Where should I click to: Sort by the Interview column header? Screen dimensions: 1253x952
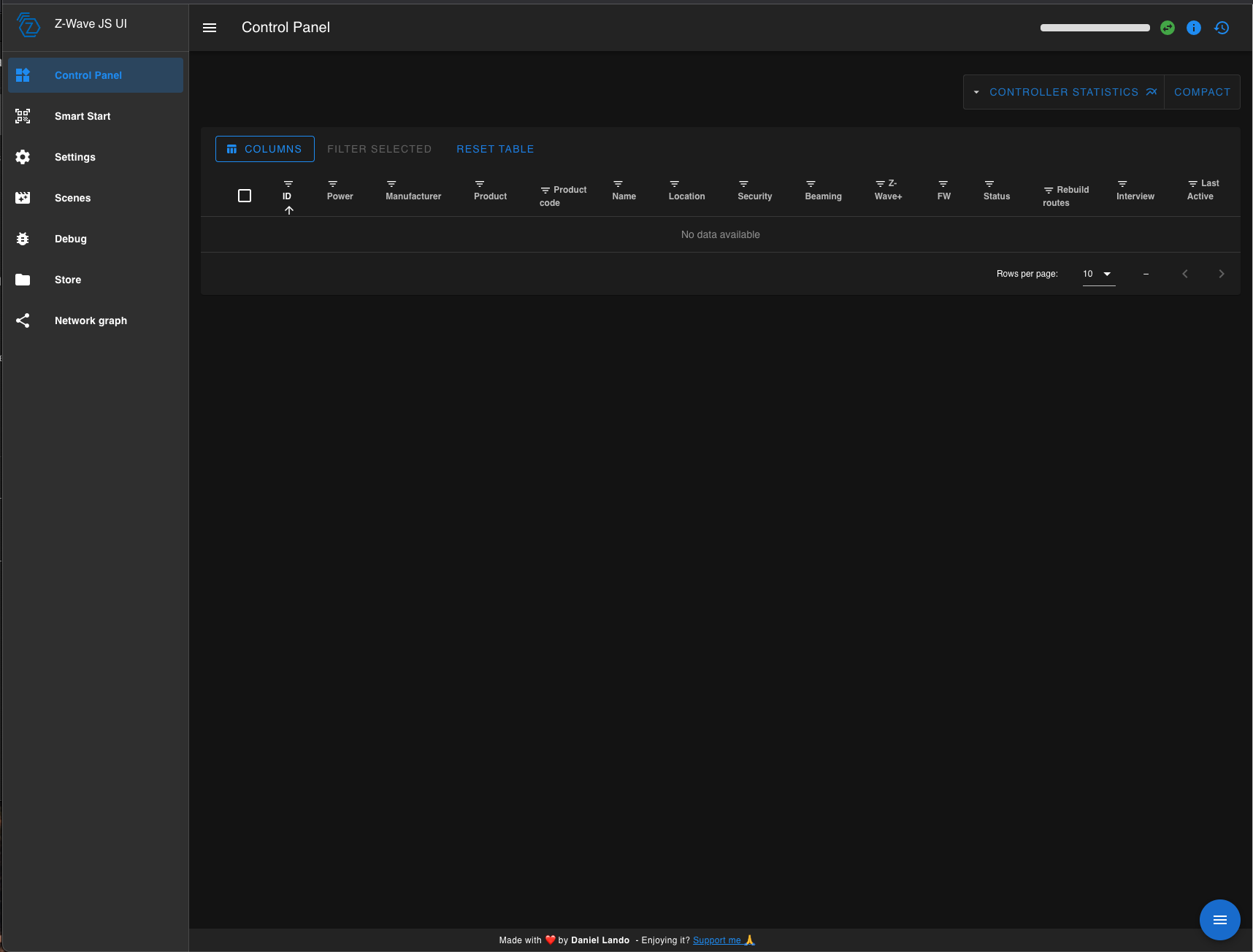[1135, 196]
